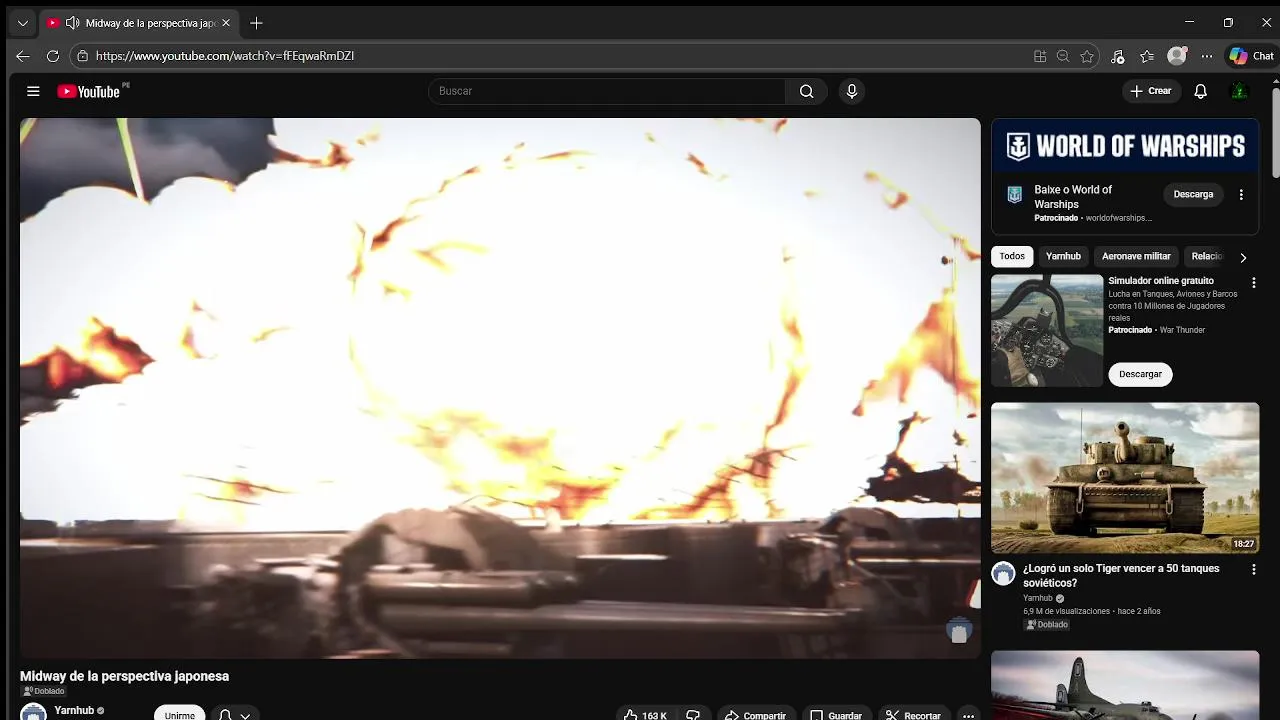Click Recortar clip button
Viewport: 1280px width, 720px height.
(914, 715)
